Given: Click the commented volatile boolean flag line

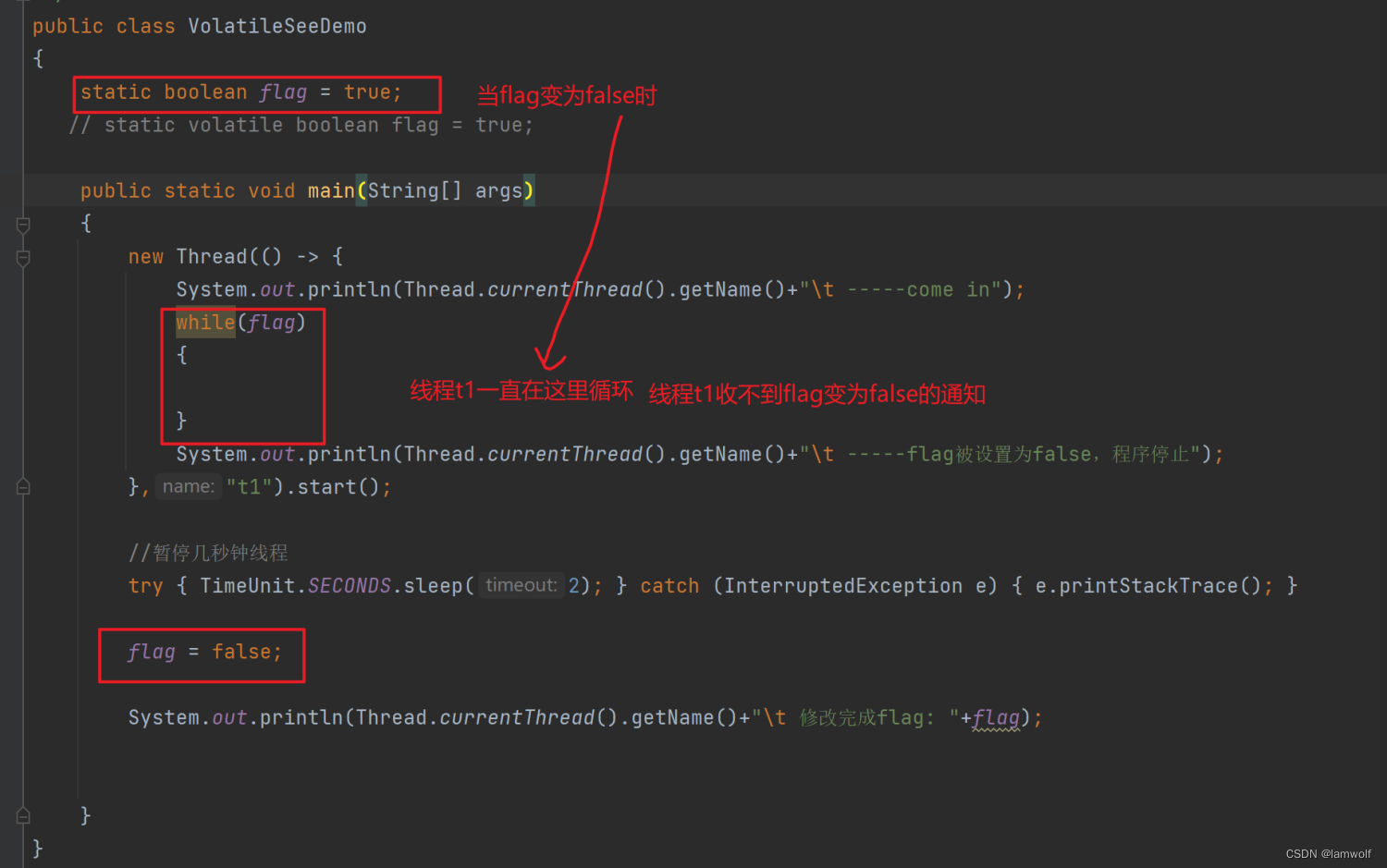Looking at the screenshot, I should [301, 125].
